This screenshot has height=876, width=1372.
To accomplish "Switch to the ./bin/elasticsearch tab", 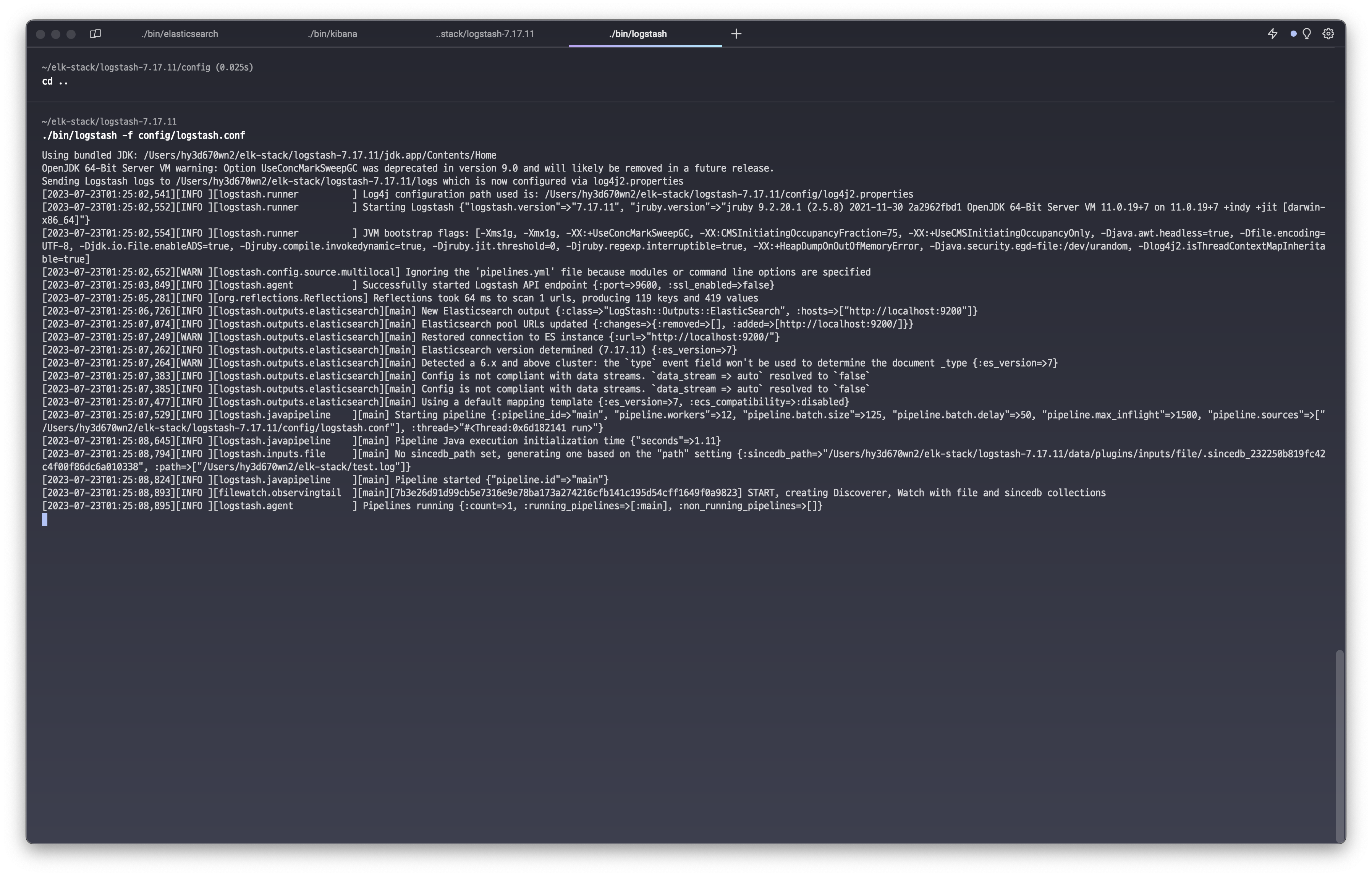I will (x=180, y=34).
